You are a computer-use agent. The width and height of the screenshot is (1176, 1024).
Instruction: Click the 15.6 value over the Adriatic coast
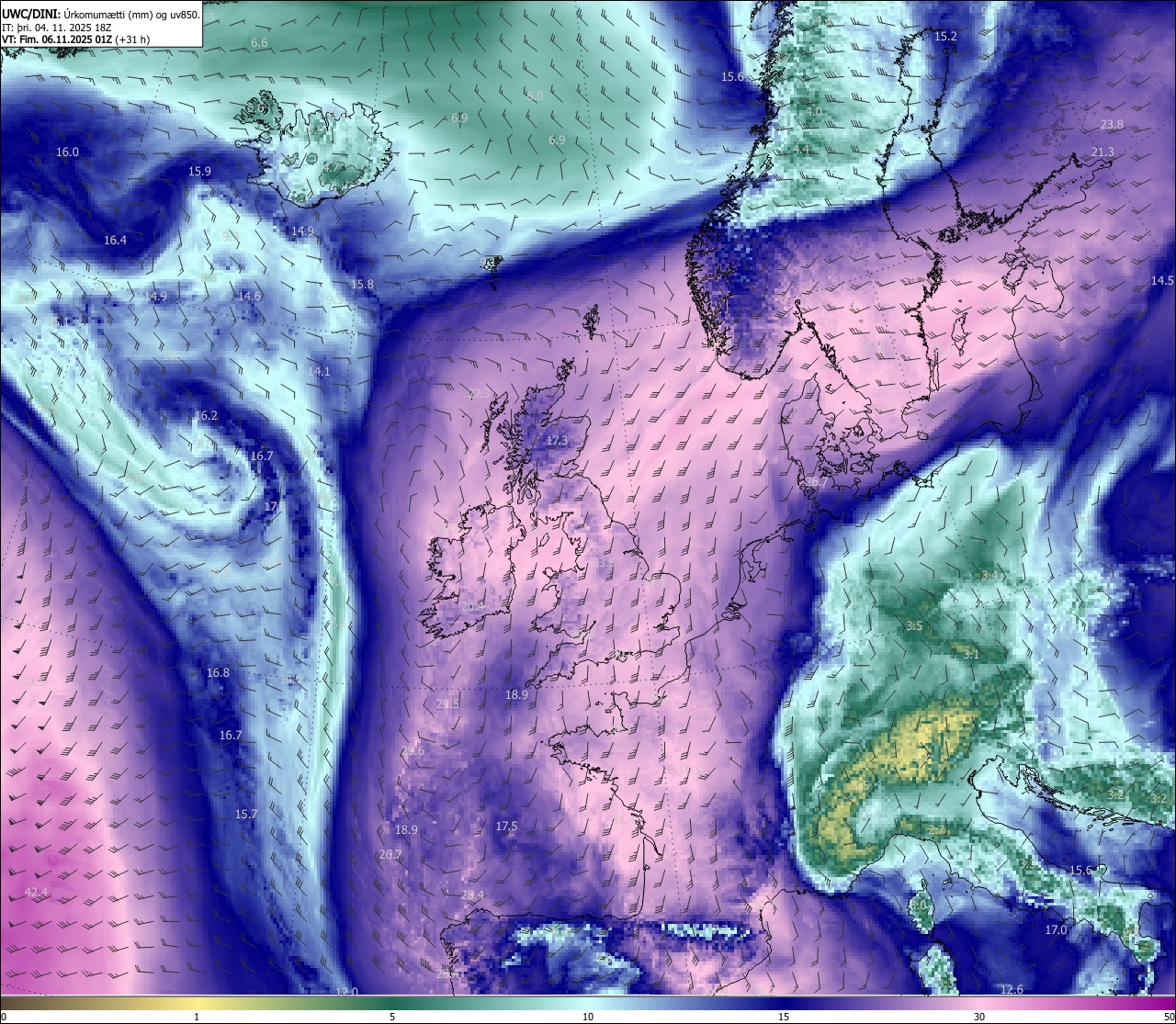(x=1080, y=871)
